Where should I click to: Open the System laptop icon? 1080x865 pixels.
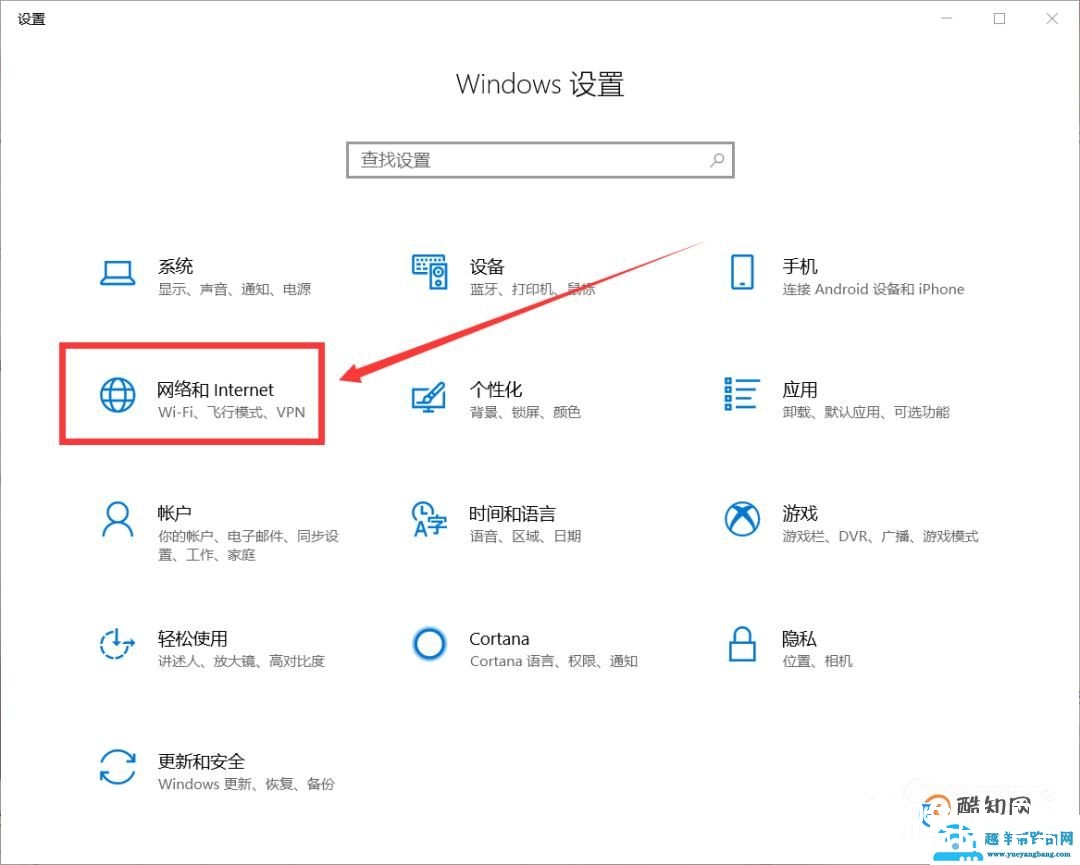point(118,273)
